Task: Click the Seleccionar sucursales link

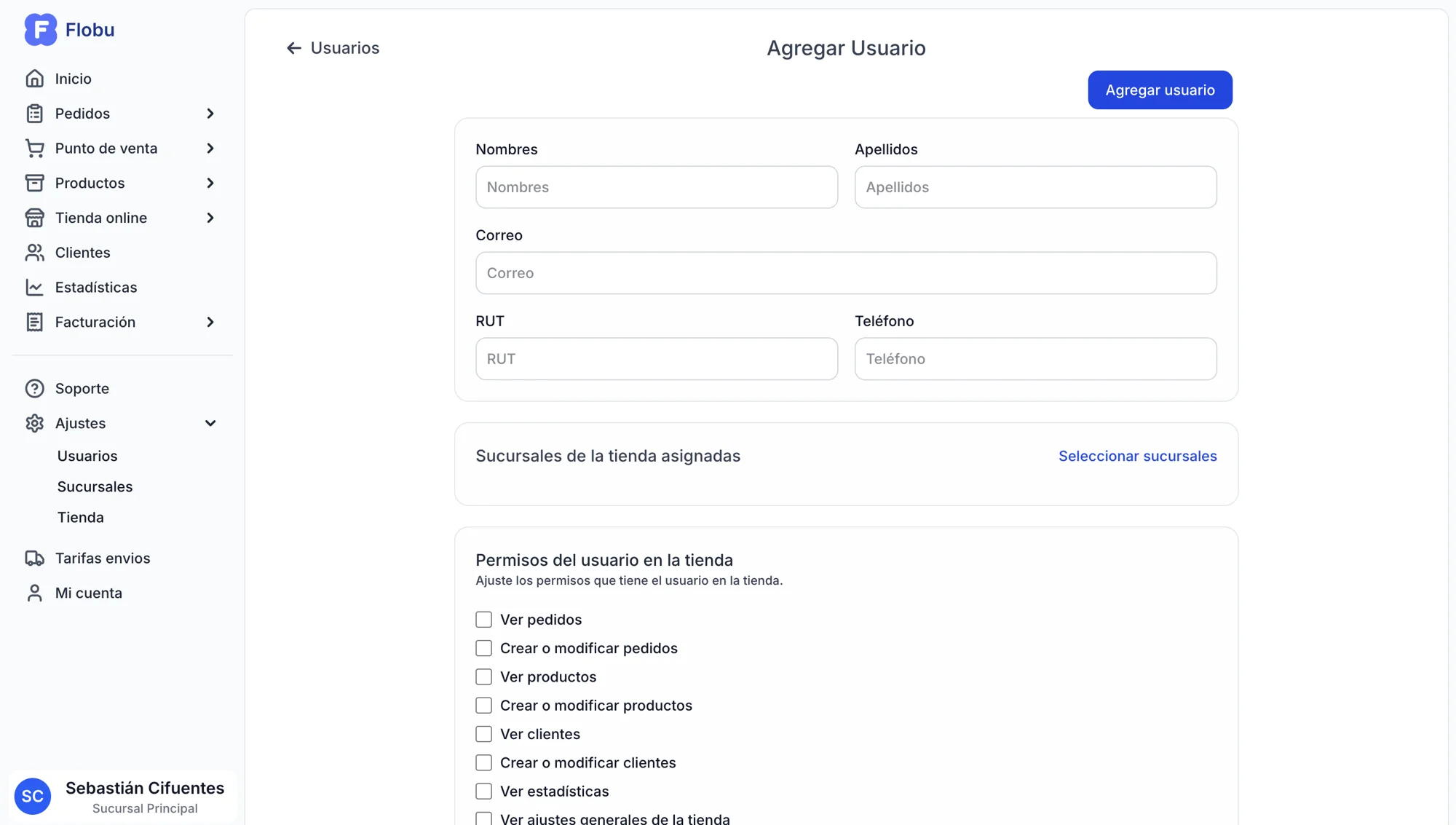Action: point(1137,456)
